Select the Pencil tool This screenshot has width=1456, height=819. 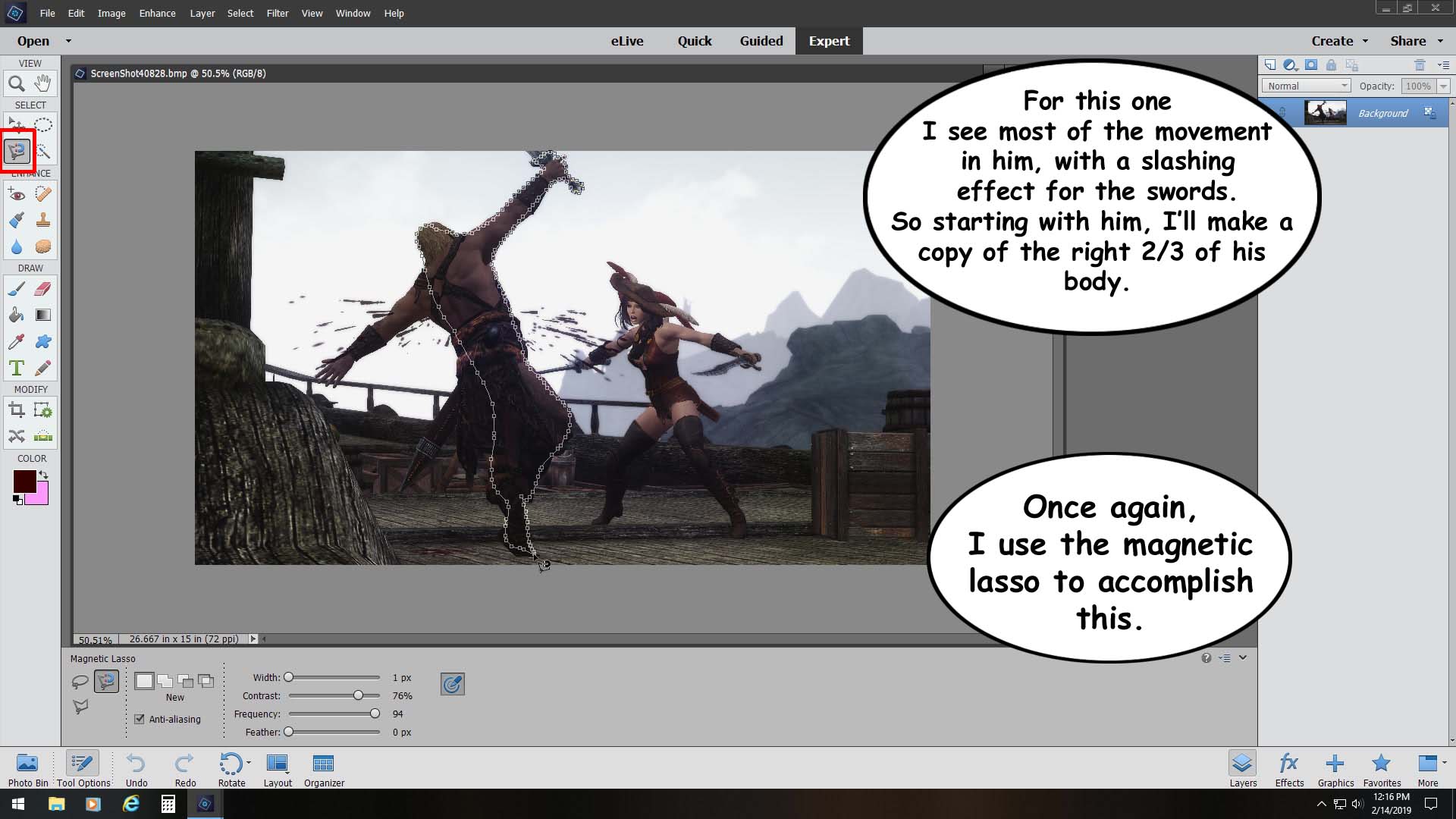[43, 369]
